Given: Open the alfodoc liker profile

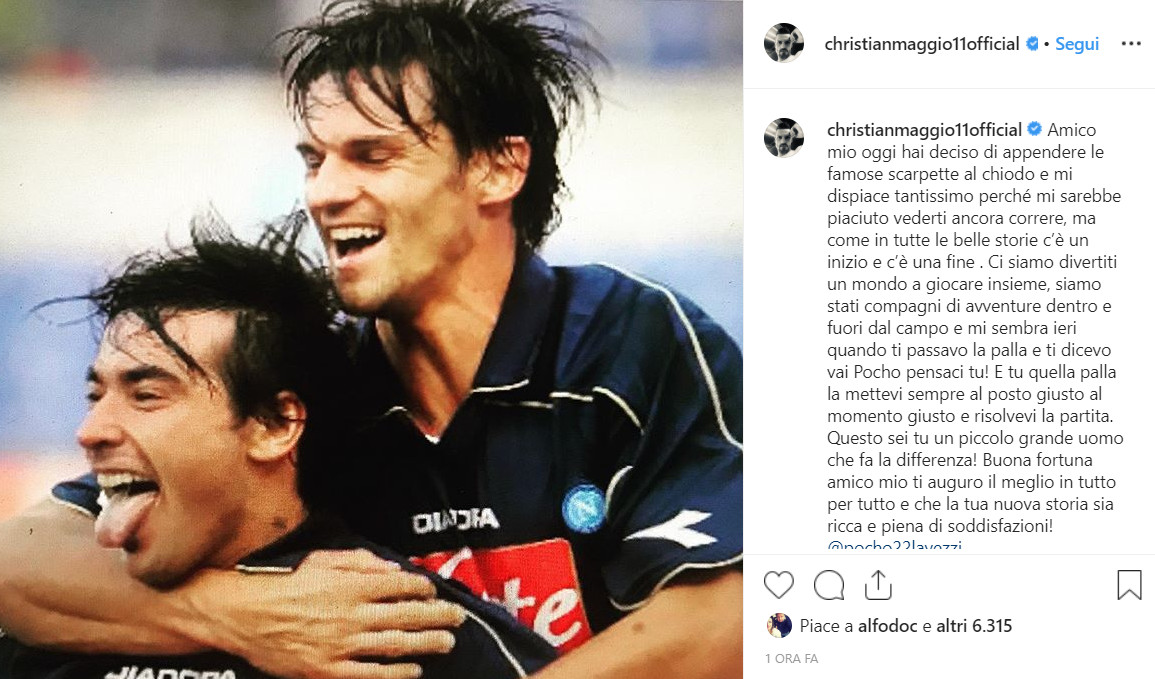Looking at the screenshot, I should coord(888,626).
